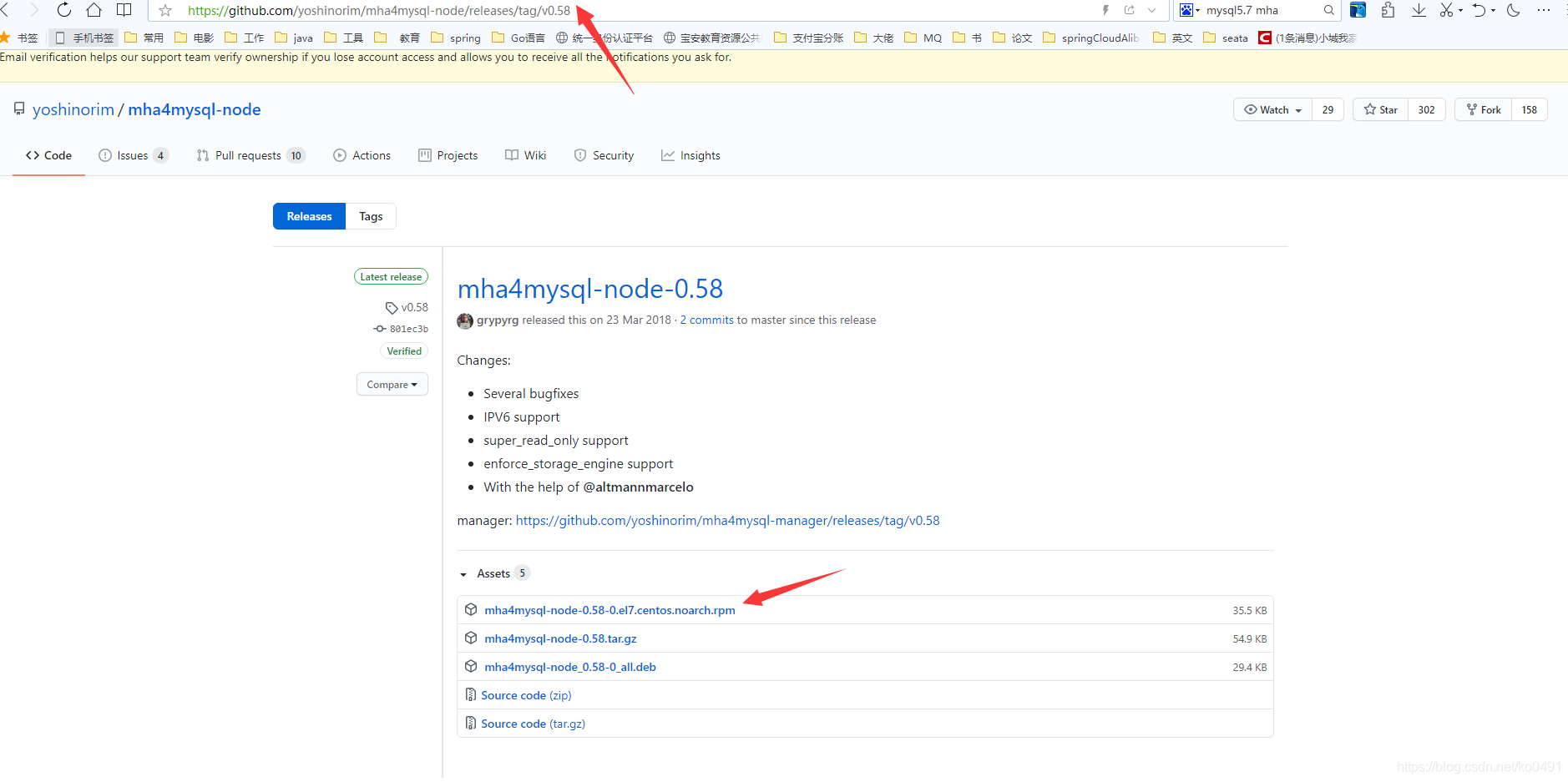Screen dimensions: 1568x782
Task: Expand the screenshot tool dropdown arrow
Action: coord(1460,11)
